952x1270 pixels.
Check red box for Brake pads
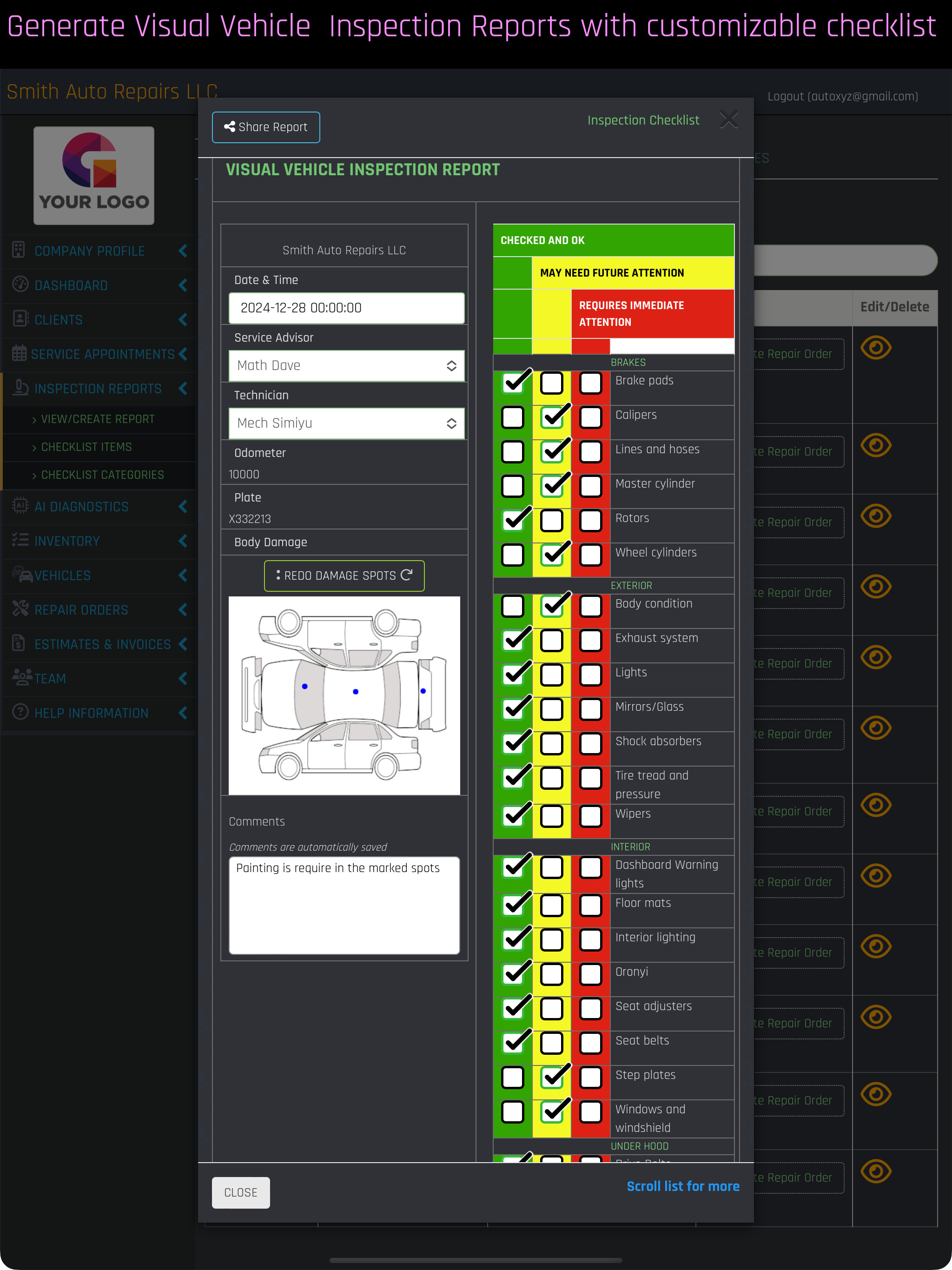point(590,384)
